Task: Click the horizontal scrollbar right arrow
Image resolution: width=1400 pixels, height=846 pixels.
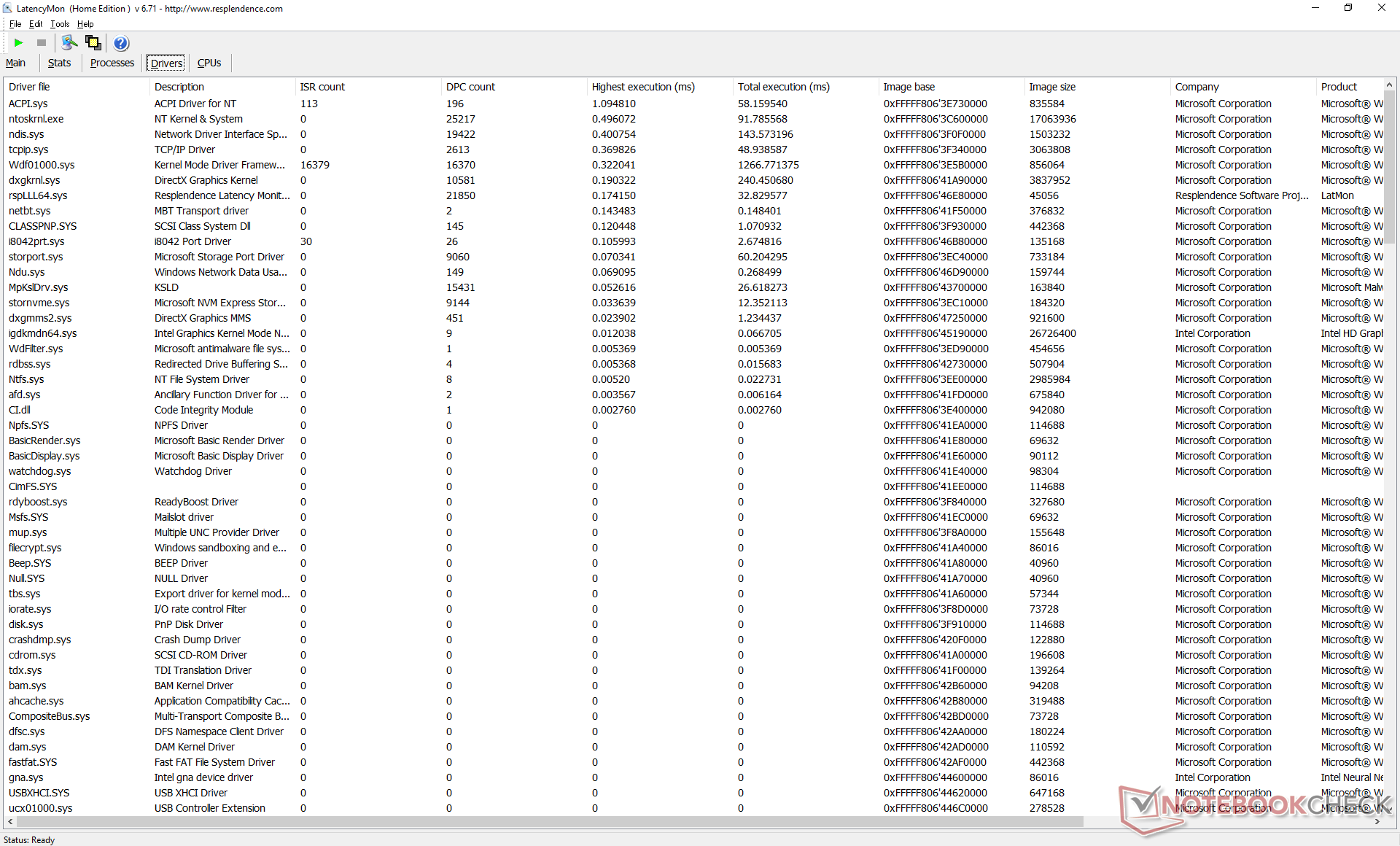Action: [x=1377, y=822]
